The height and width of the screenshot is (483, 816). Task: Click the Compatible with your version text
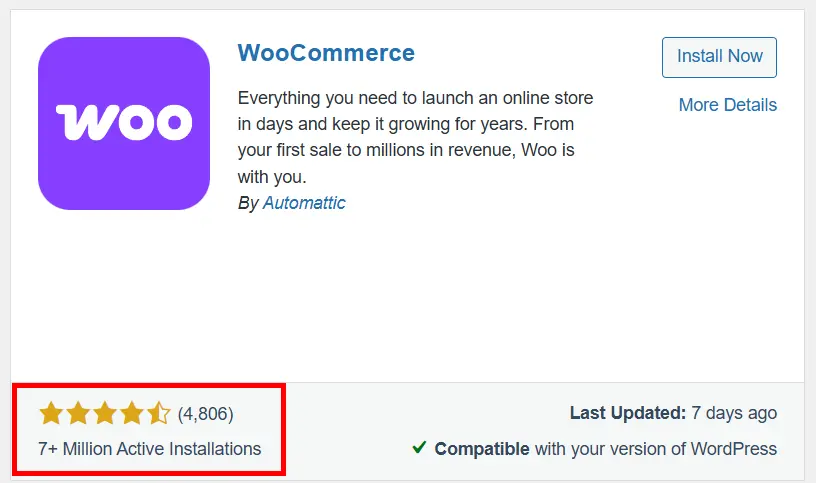click(x=606, y=449)
